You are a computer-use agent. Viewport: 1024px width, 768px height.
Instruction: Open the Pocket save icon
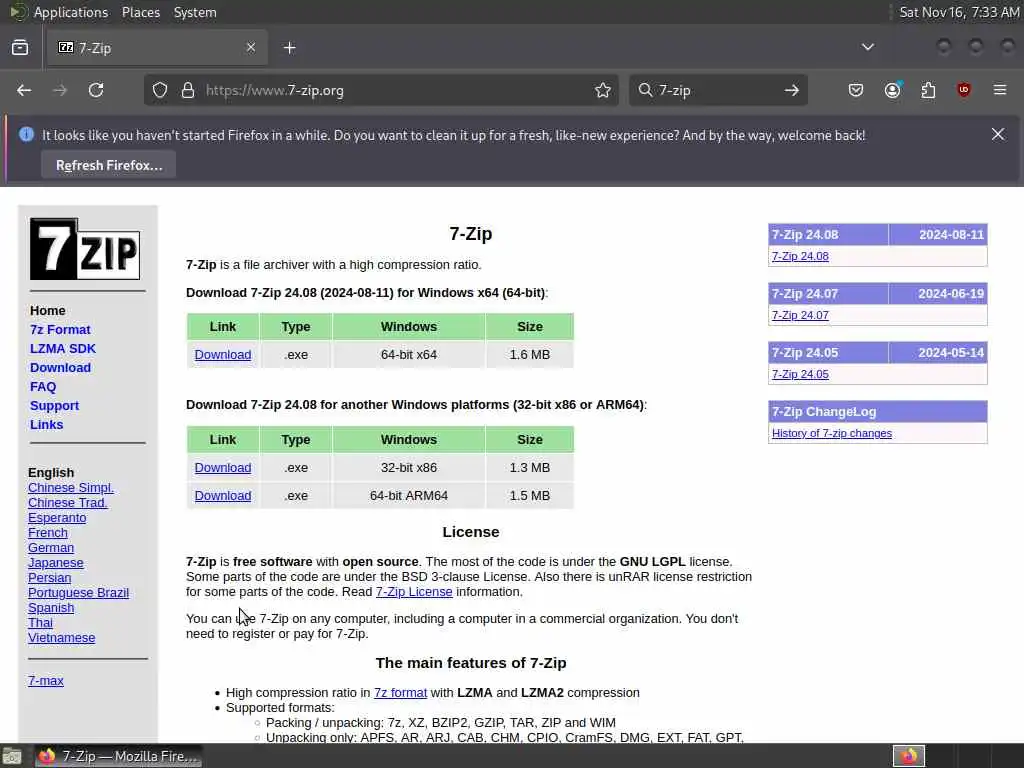[856, 90]
